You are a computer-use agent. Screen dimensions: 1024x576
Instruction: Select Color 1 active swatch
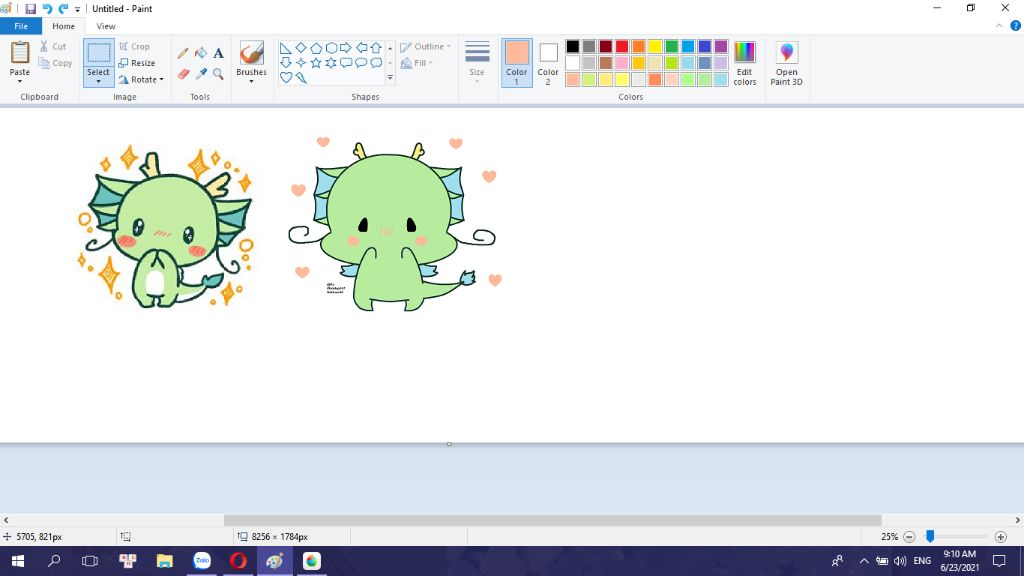point(517,62)
